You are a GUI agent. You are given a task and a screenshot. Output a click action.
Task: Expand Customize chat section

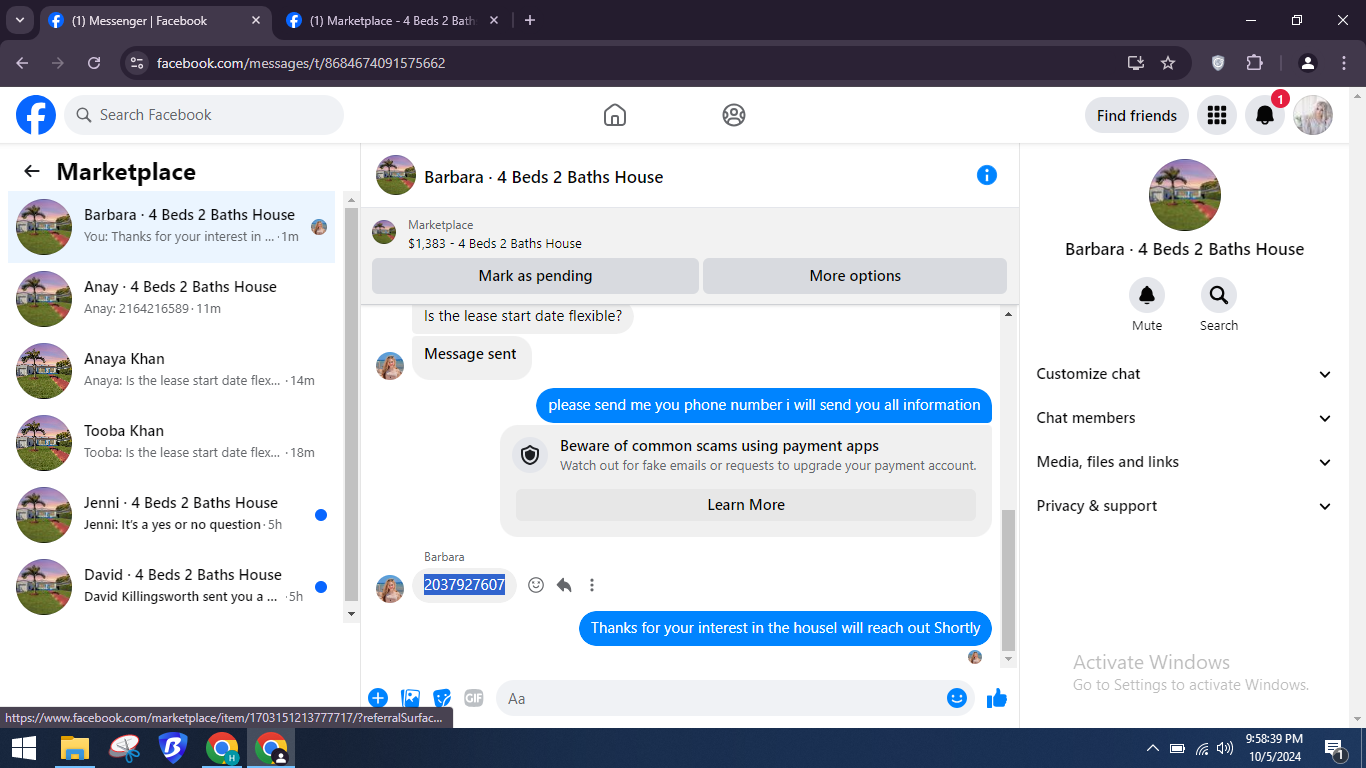click(x=1185, y=374)
